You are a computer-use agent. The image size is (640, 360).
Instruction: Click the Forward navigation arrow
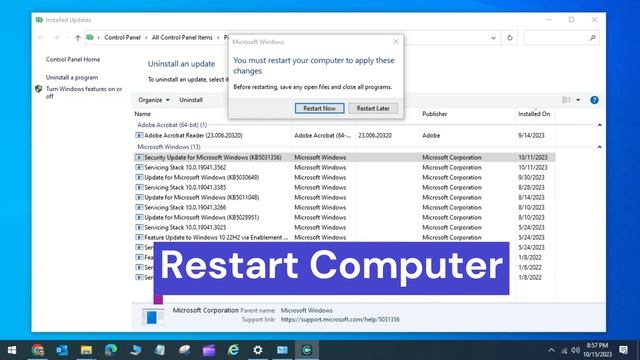56,38
